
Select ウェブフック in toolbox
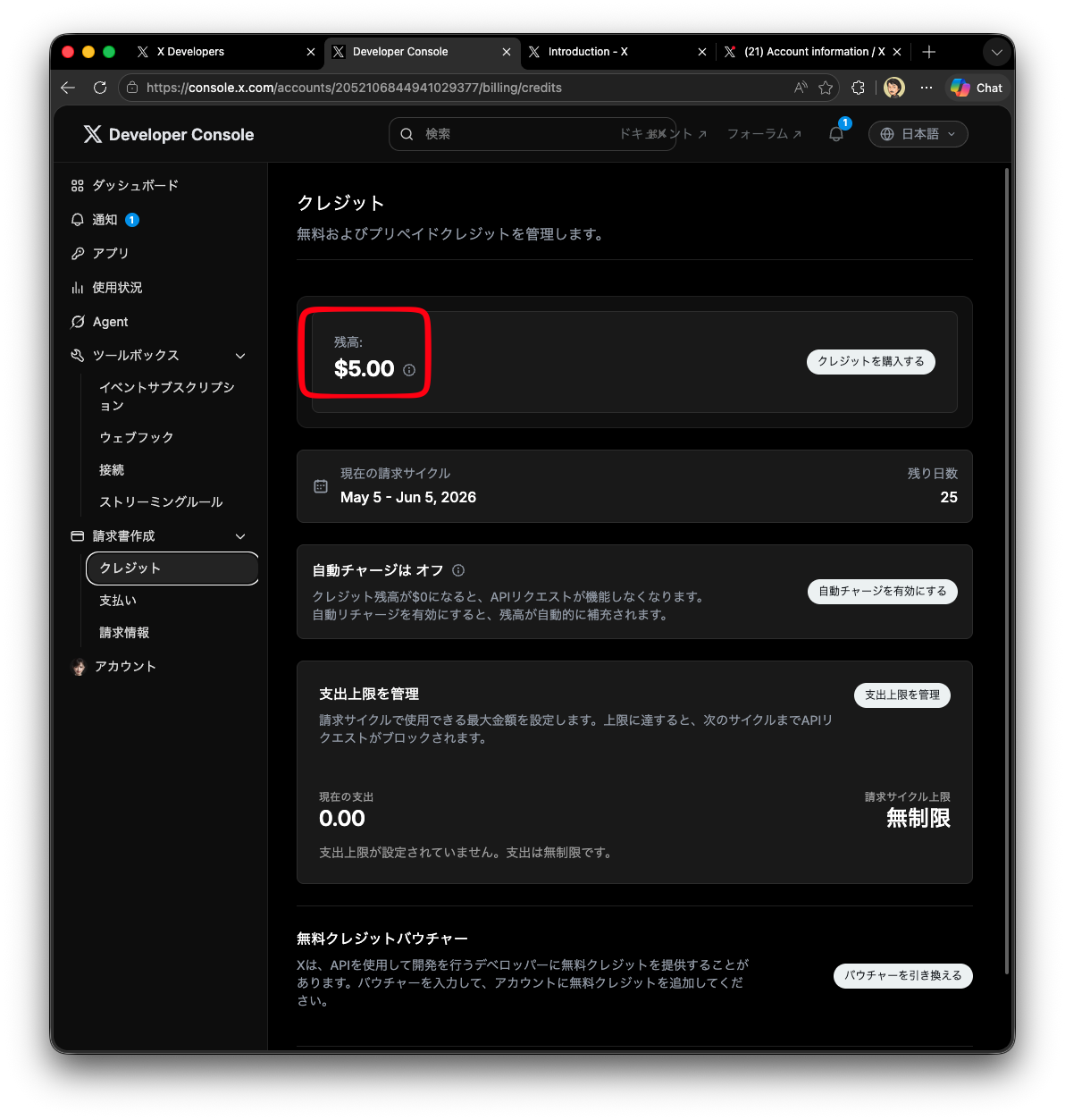click(137, 438)
